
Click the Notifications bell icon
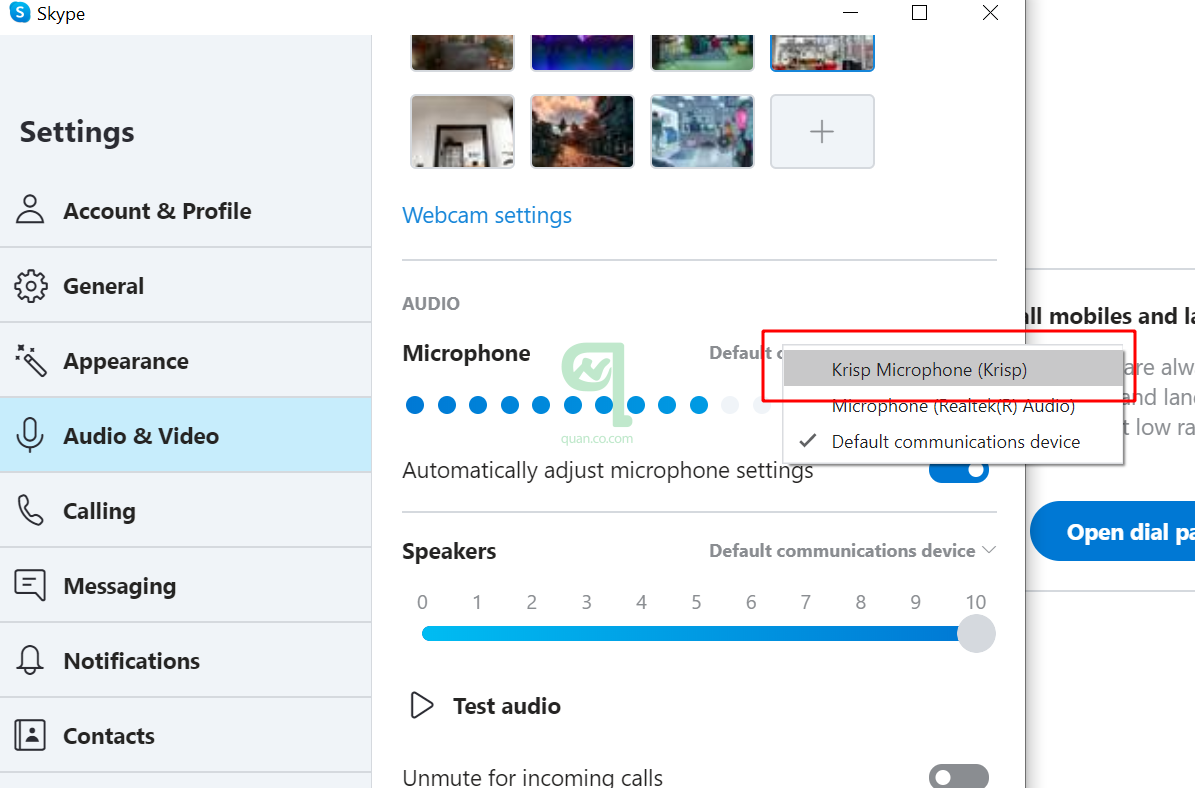click(x=30, y=660)
